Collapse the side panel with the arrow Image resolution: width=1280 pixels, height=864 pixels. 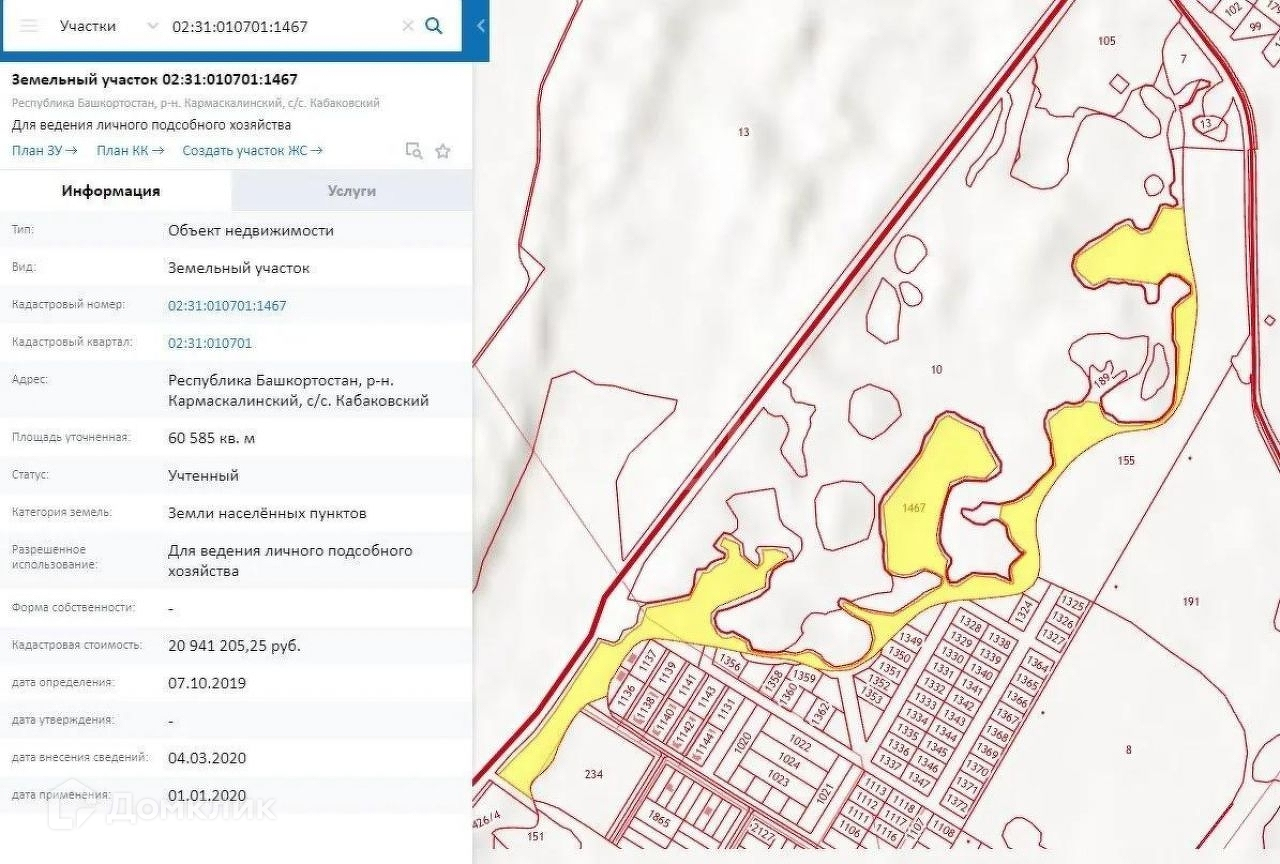point(481,26)
